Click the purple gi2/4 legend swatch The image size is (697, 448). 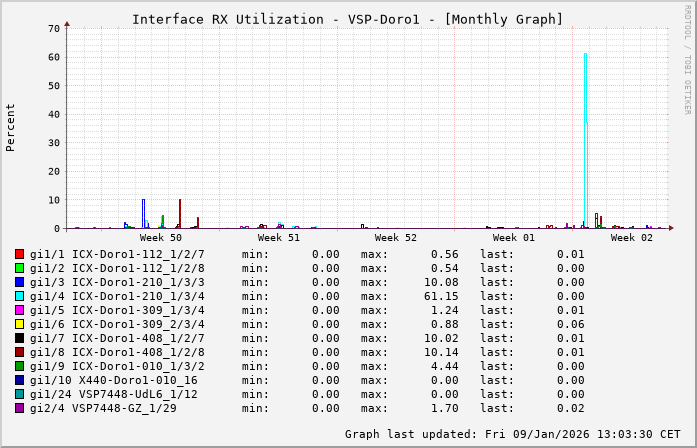[20, 408]
